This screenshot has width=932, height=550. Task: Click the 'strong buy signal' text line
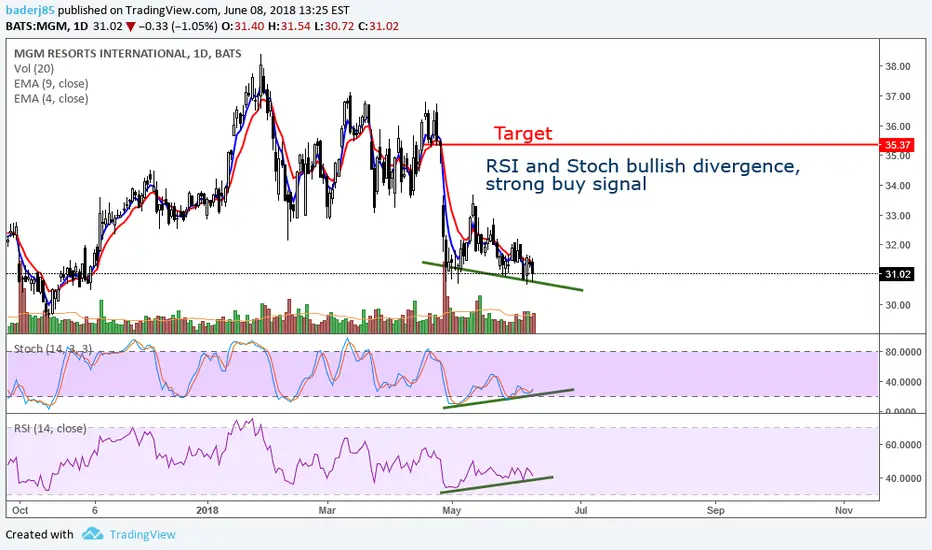click(566, 184)
